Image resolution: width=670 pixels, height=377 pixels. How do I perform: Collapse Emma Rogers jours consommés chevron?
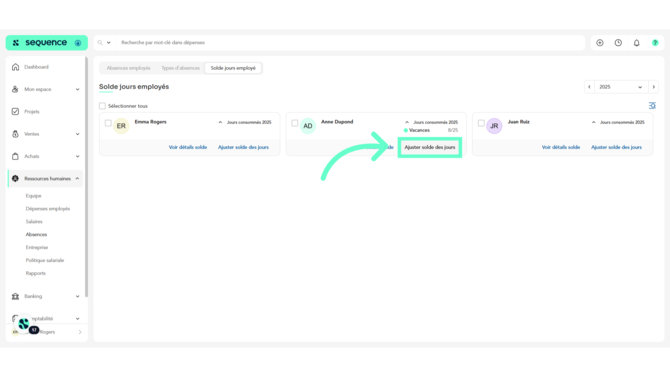(x=220, y=122)
